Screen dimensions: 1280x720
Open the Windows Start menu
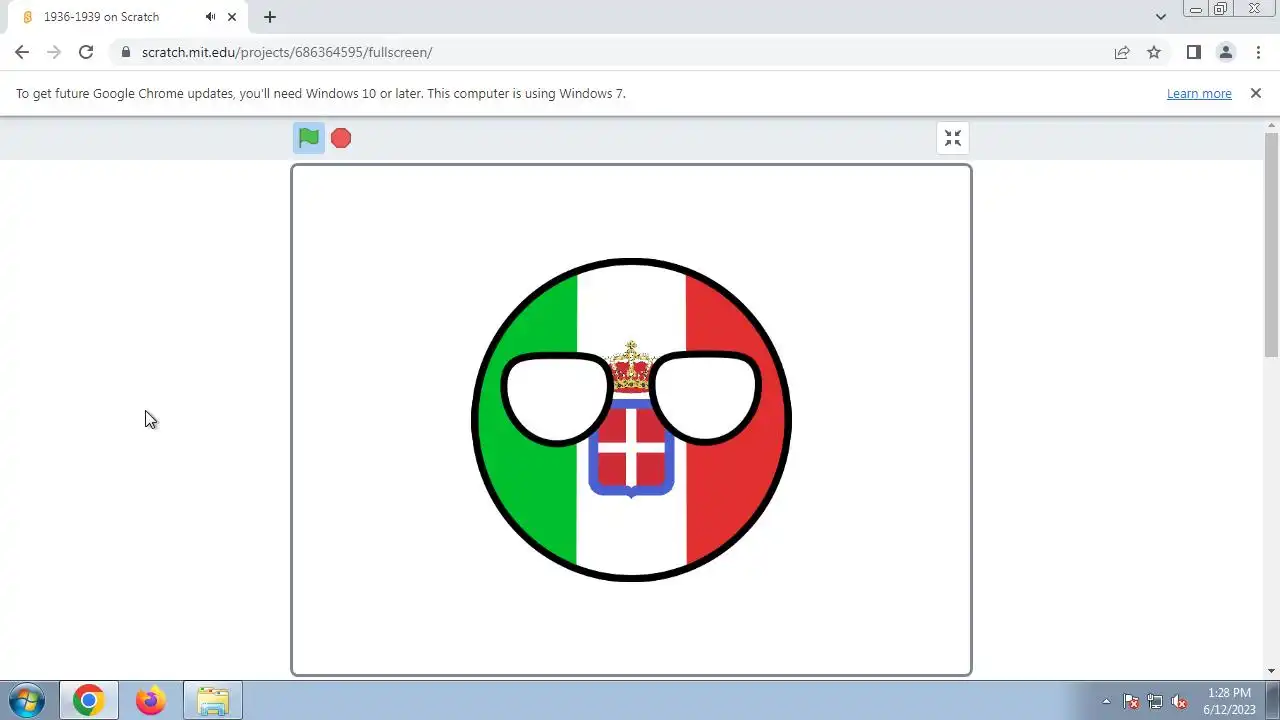click(27, 700)
